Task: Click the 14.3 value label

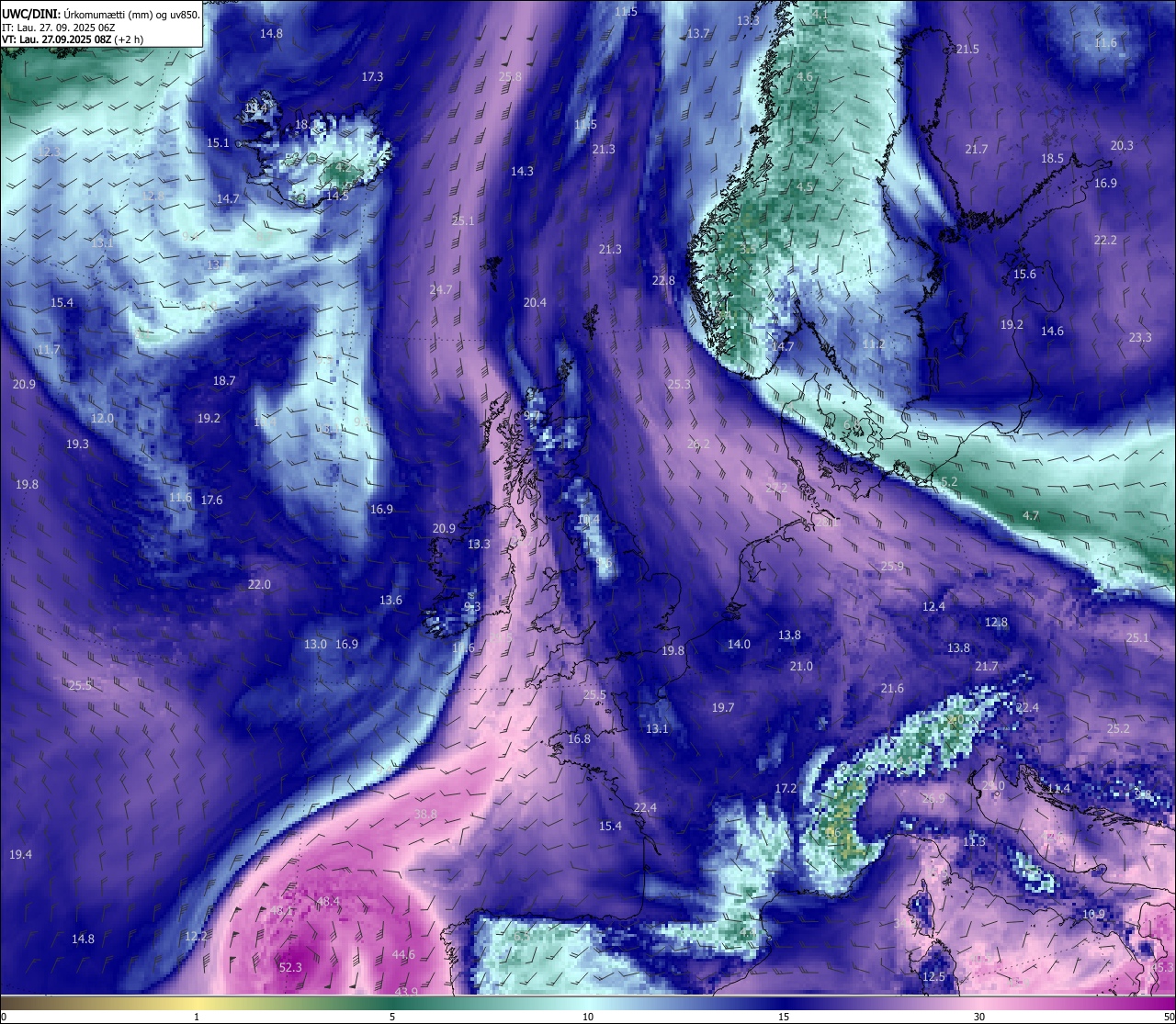Action: click(x=522, y=171)
